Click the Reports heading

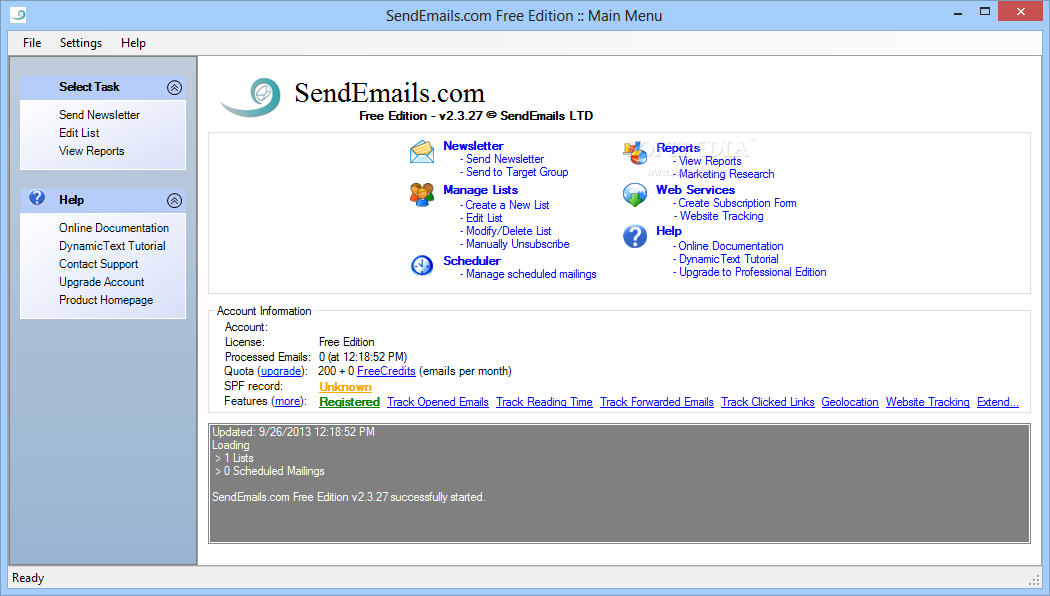click(x=678, y=147)
